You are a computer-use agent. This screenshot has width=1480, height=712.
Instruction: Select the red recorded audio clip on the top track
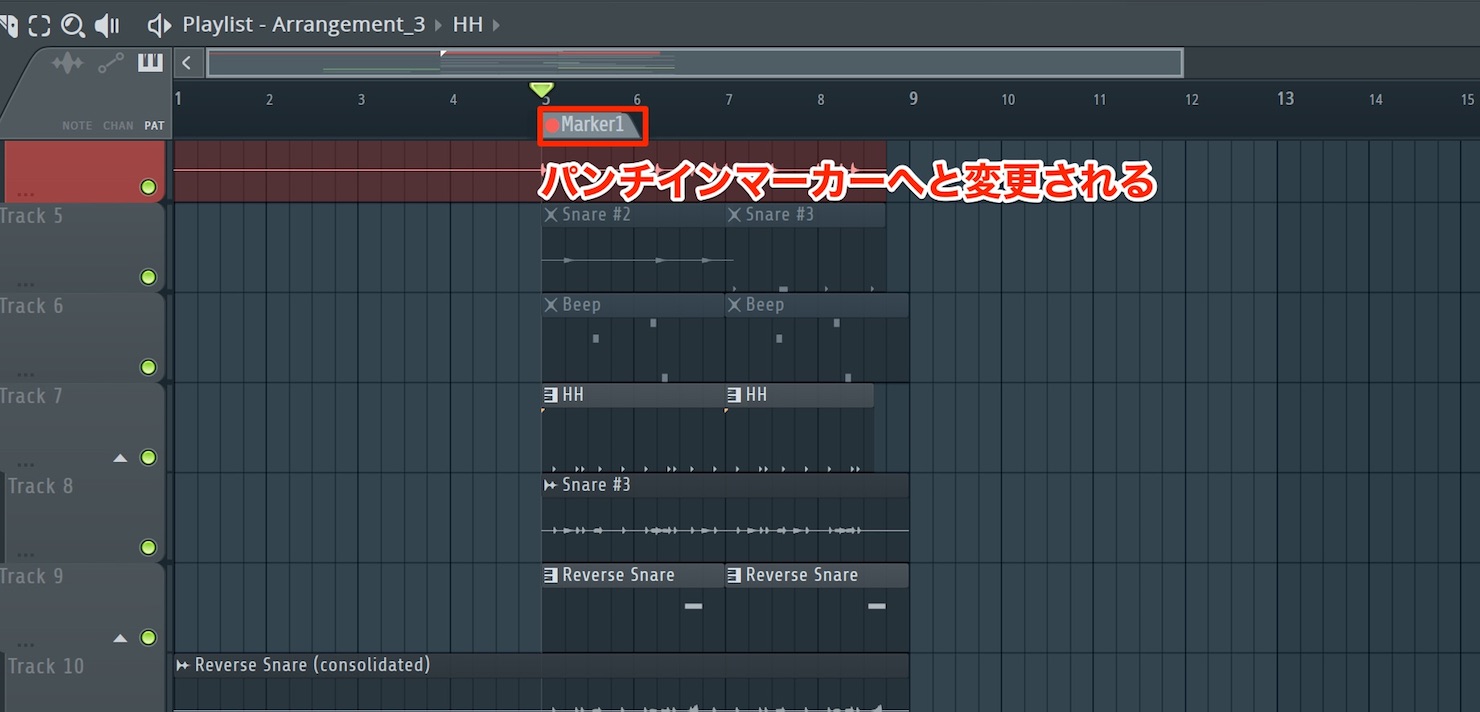pyautogui.click(x=530, y=171)
